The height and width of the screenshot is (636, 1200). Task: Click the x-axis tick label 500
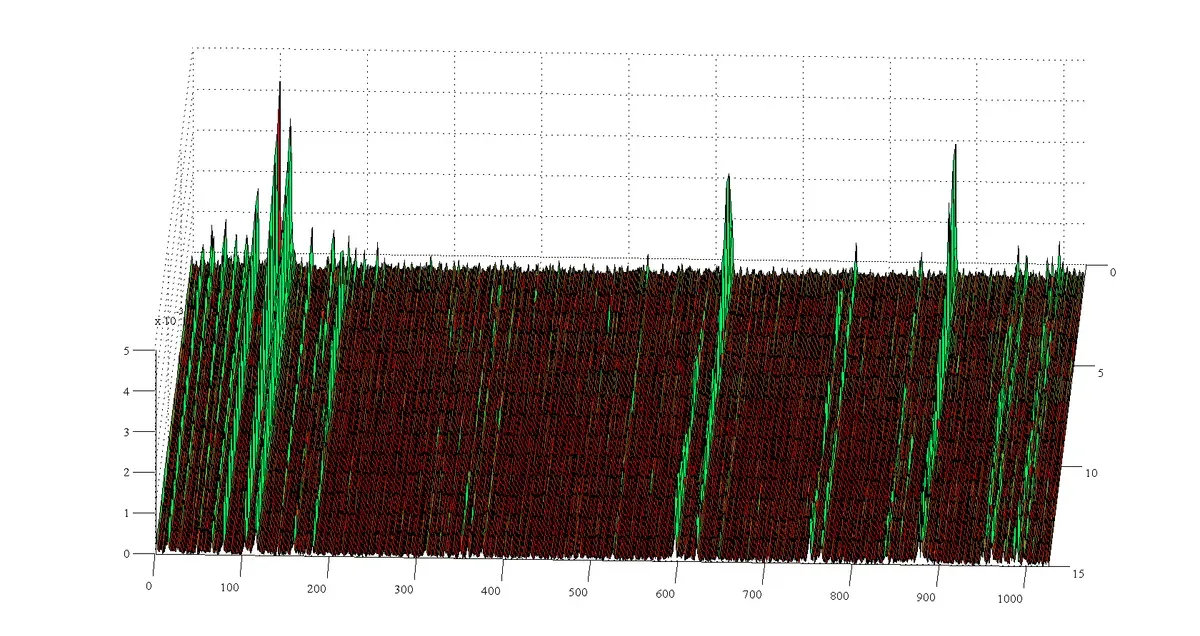pos(578,594)
